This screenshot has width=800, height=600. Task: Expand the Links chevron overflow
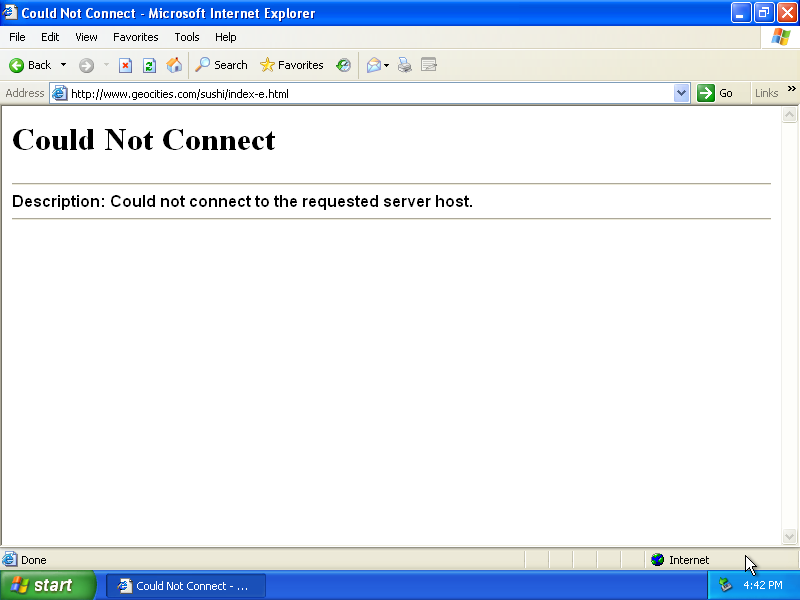791,89
